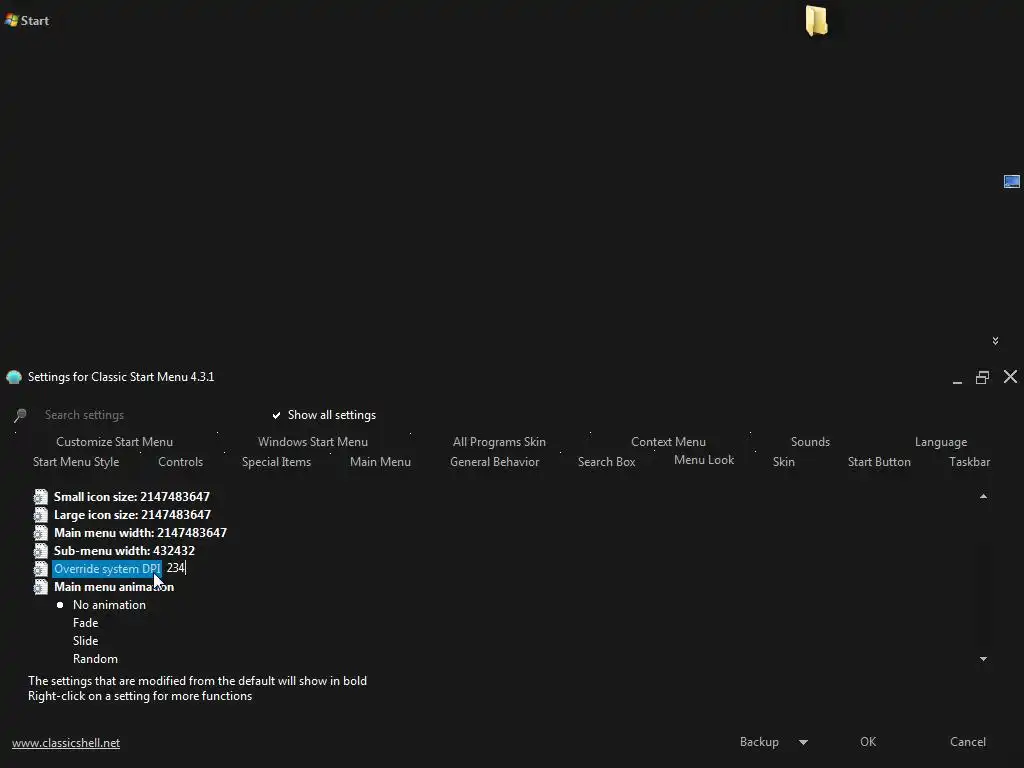
Task: Click the settings list scroll down arrow
Action: pyautogui.click(x=984, y=659)
